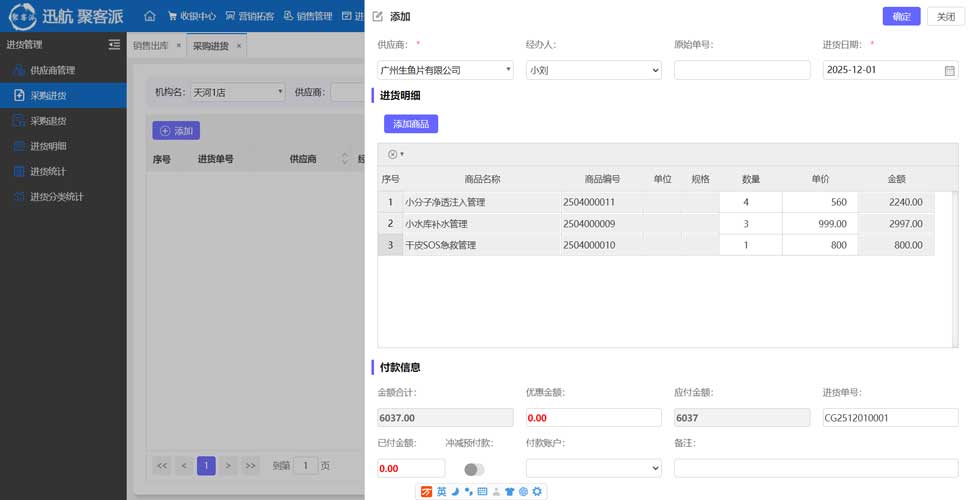Click the 确定 confirm button
Image resolution: width=971 pixels, height=500 pixels.
(901, 17)
